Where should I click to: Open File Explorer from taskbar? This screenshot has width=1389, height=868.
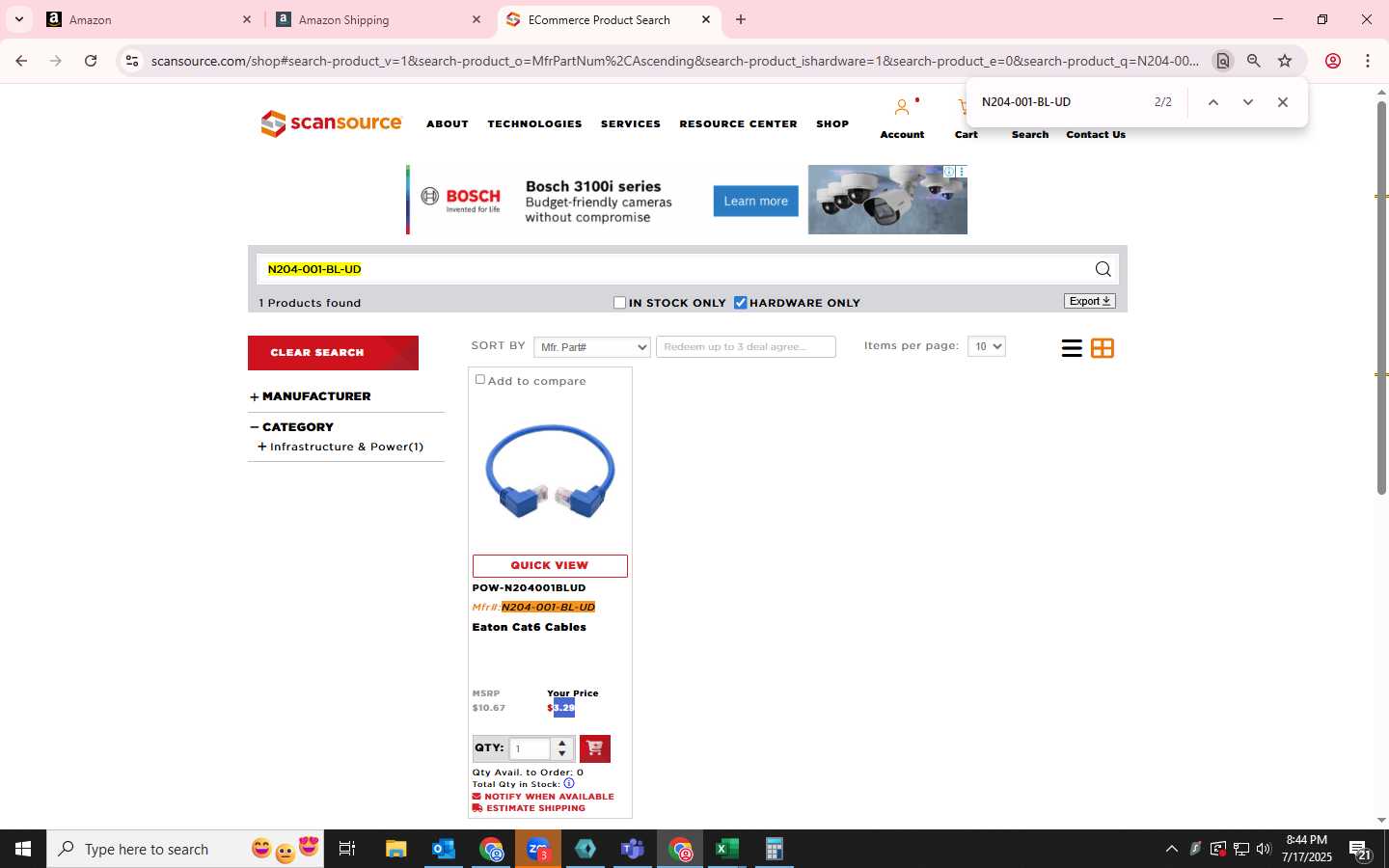[395, 849]
